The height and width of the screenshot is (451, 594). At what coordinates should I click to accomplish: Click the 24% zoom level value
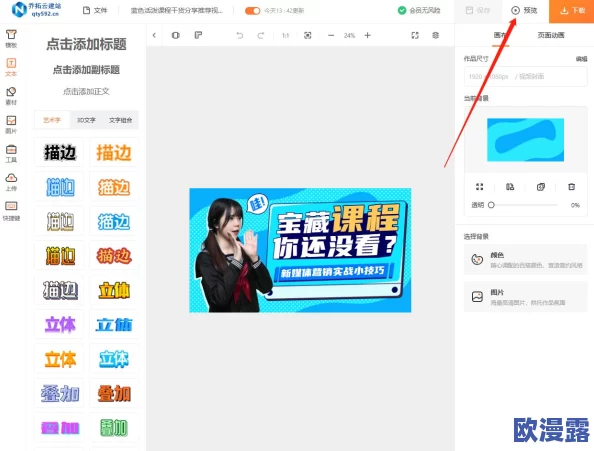tap(349, 36)
